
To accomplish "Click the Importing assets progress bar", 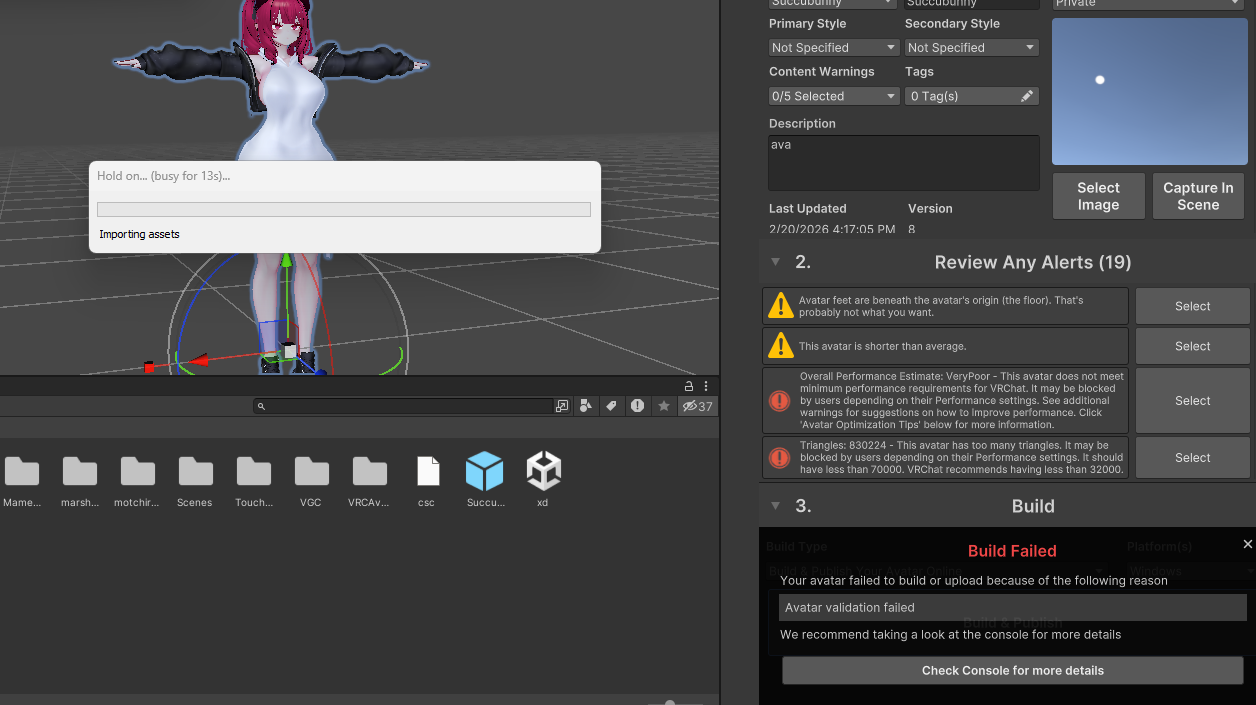I will click(x=344, y=209).
